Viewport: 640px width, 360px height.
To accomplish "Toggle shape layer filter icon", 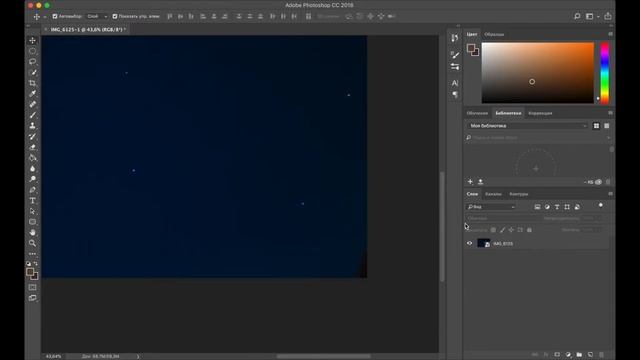I will [x=567, y=207].
